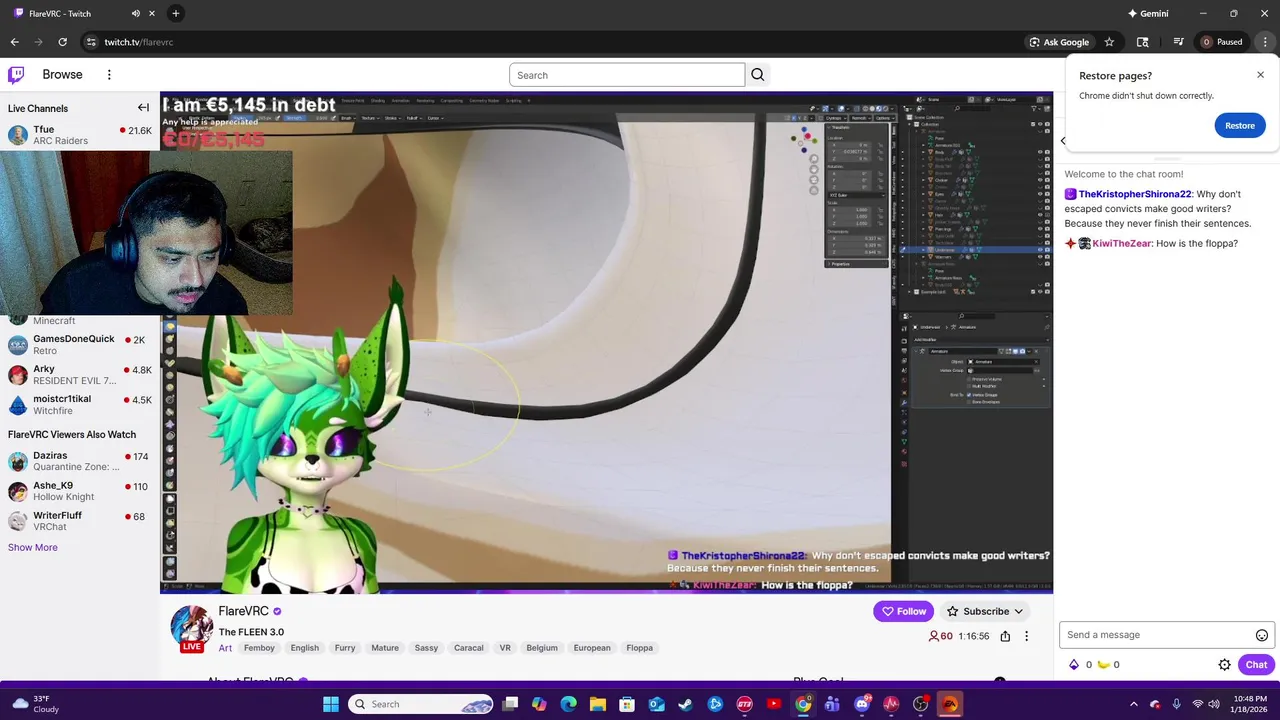
Task: Click KiwiTheZear username in chat
Action: 1121,244
